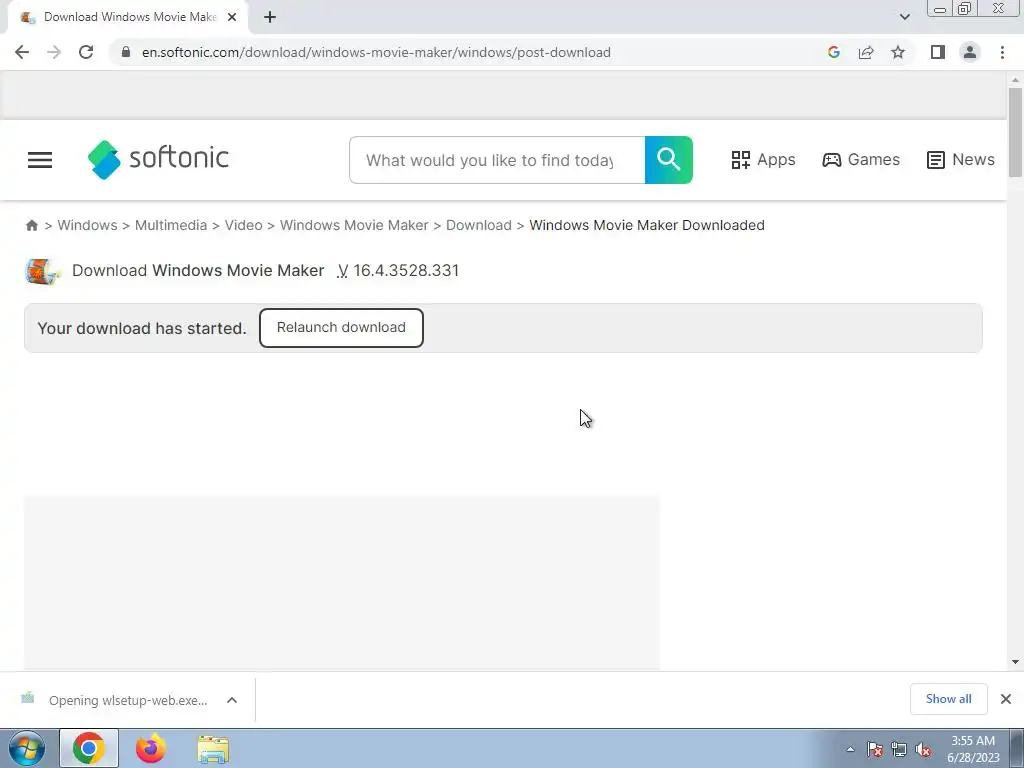Select the address bar URL
Viewport: 1024px width, 768px height.
pyautogui.click(x=376, y=52)
